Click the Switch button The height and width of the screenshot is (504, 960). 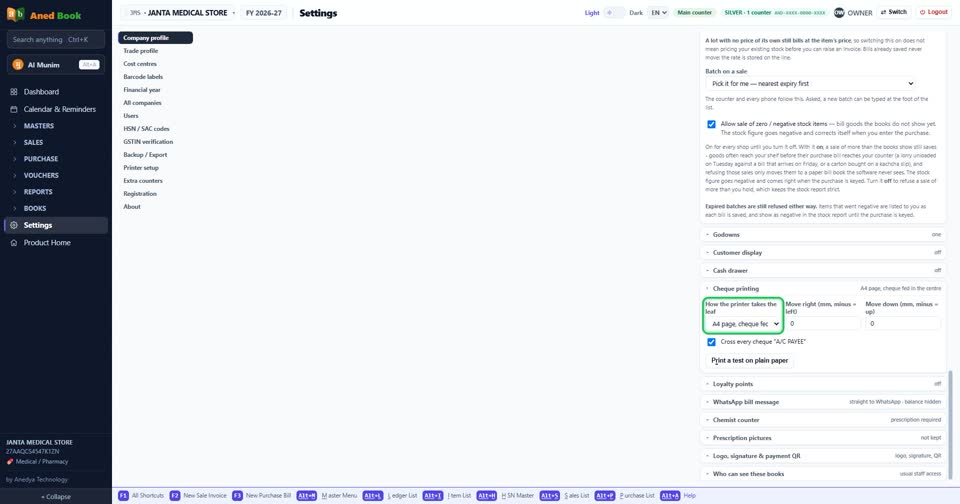coord(894,12)
